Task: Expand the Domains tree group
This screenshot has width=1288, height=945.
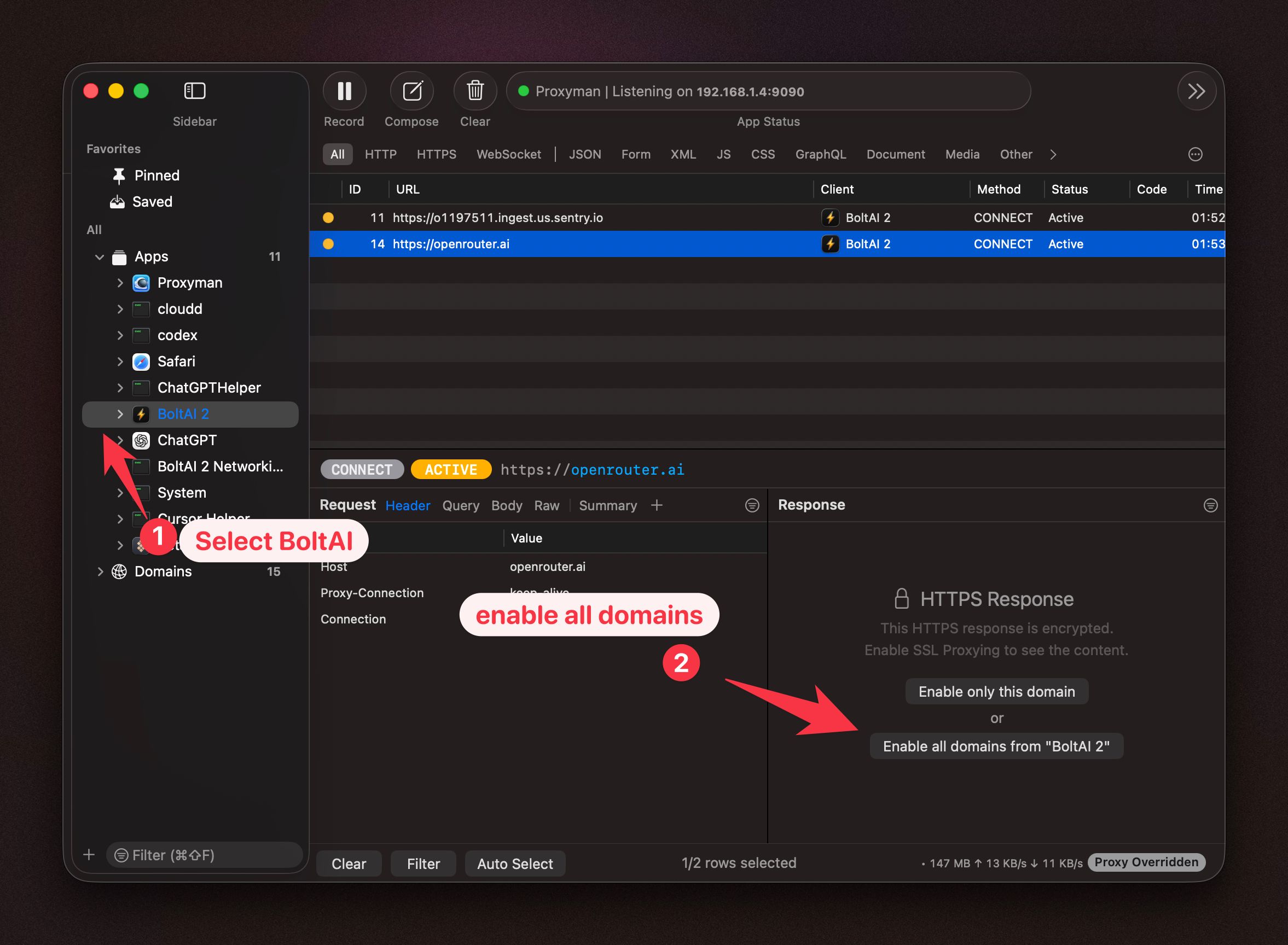Action: click(x=100, y=571)
